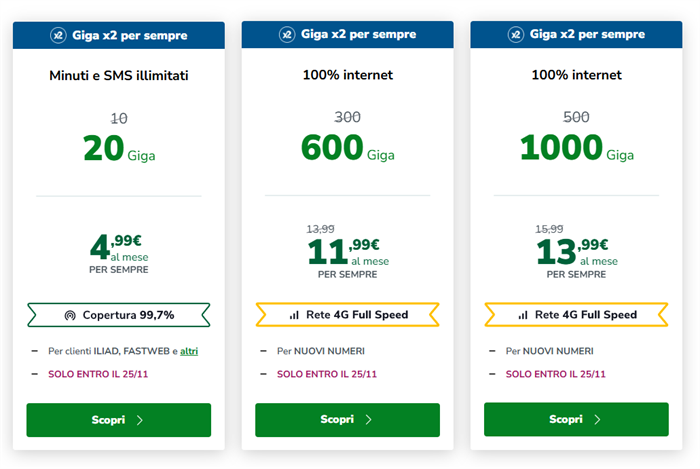The image size is (700, 469).
Task: Click the signal bars icon on the 1000 Giga card
Action: pos(523,315)
